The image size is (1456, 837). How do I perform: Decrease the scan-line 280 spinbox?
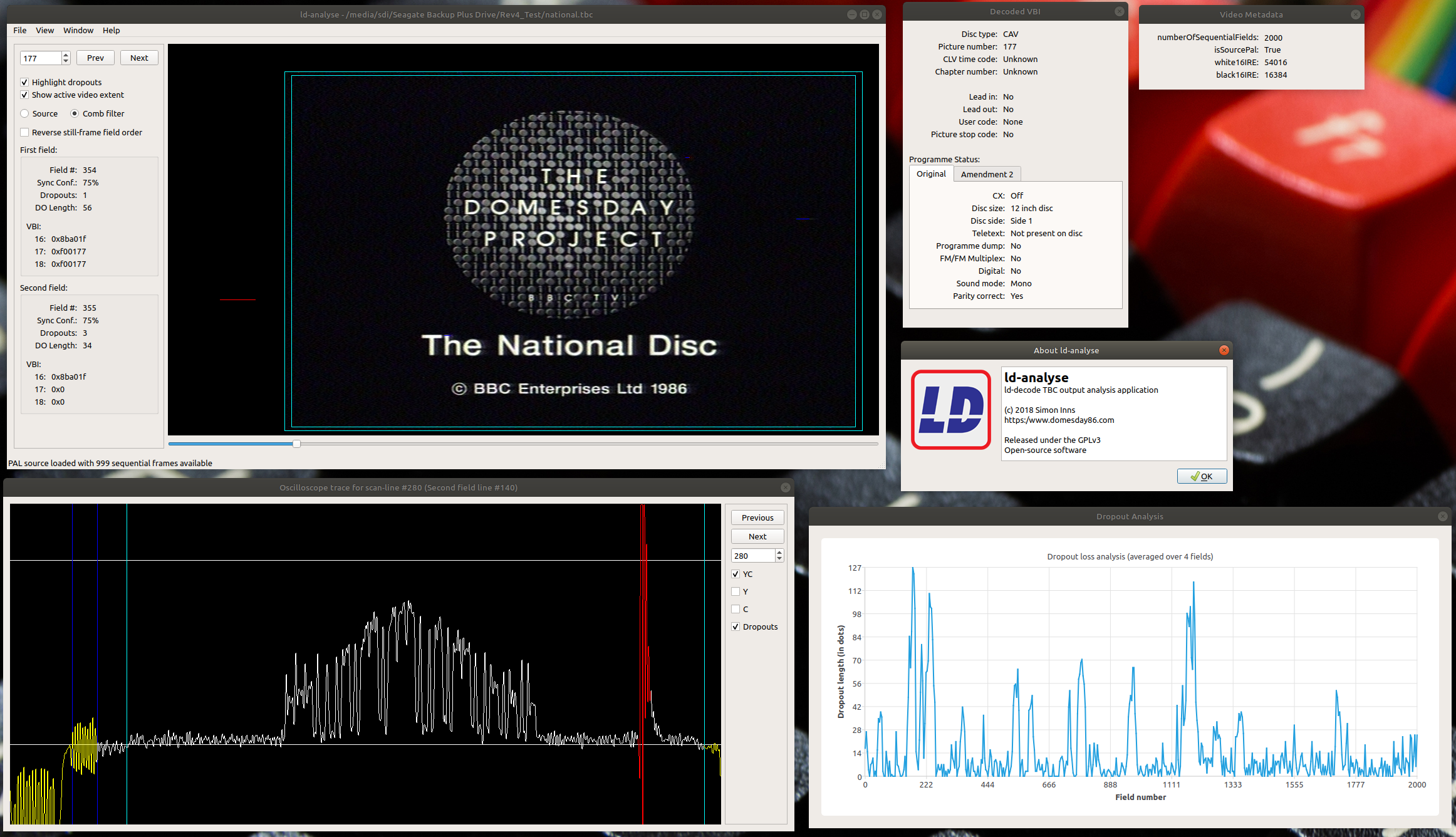point(779,559)
